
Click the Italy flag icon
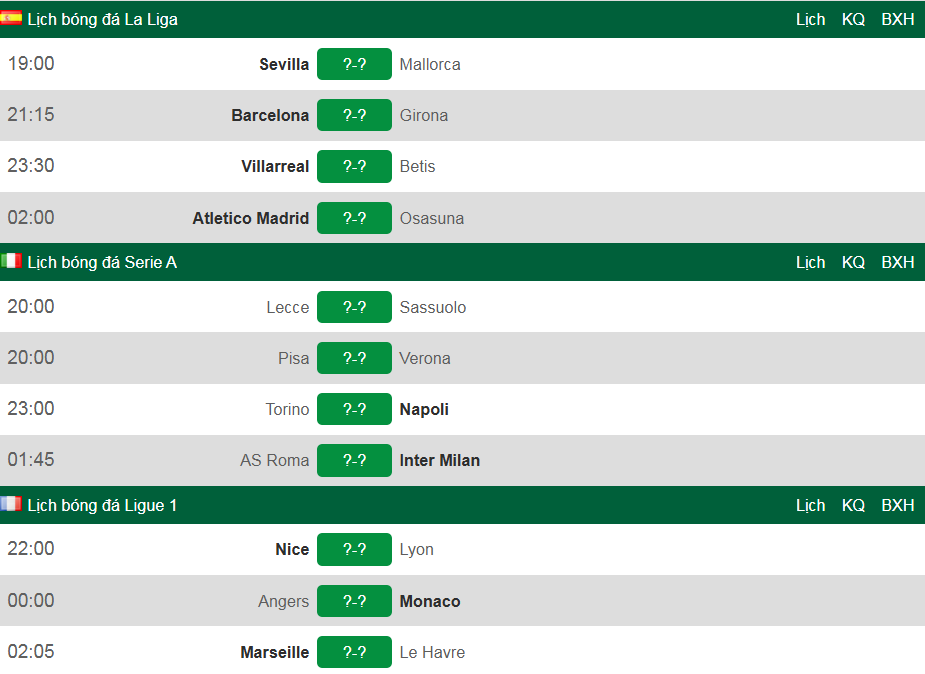(x=11, y=261)
